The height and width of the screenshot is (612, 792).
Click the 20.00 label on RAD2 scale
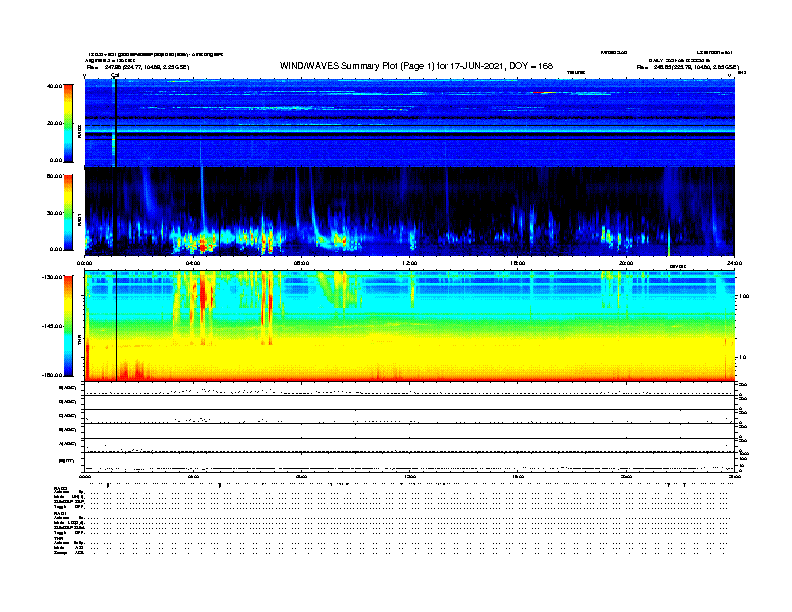54,123
